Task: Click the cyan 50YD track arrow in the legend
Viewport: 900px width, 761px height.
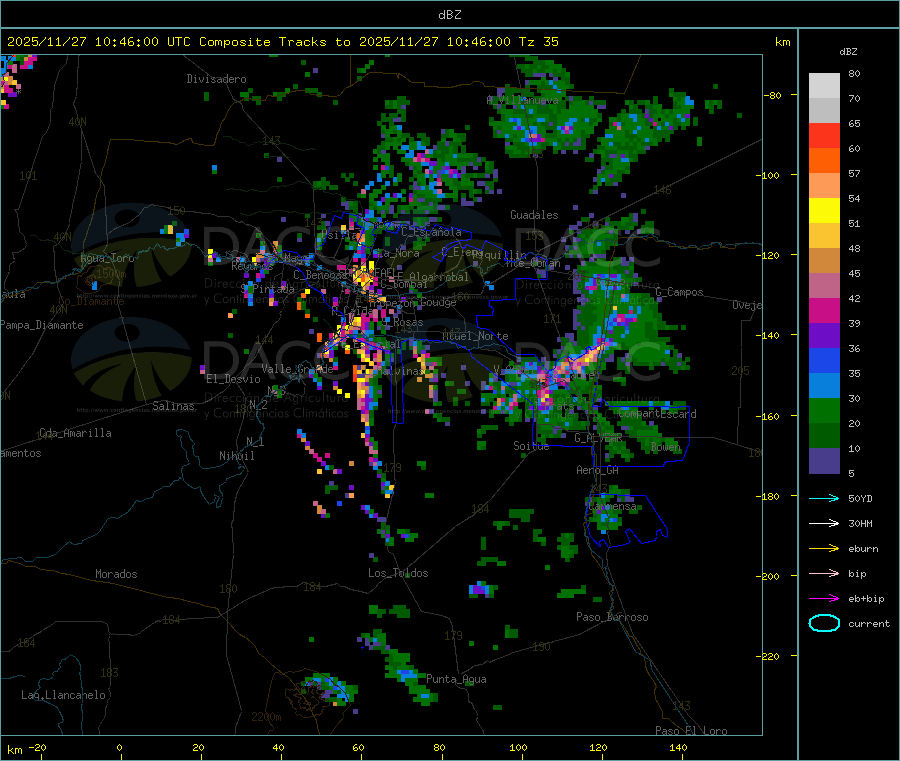Action: click(x=824, y=498)
